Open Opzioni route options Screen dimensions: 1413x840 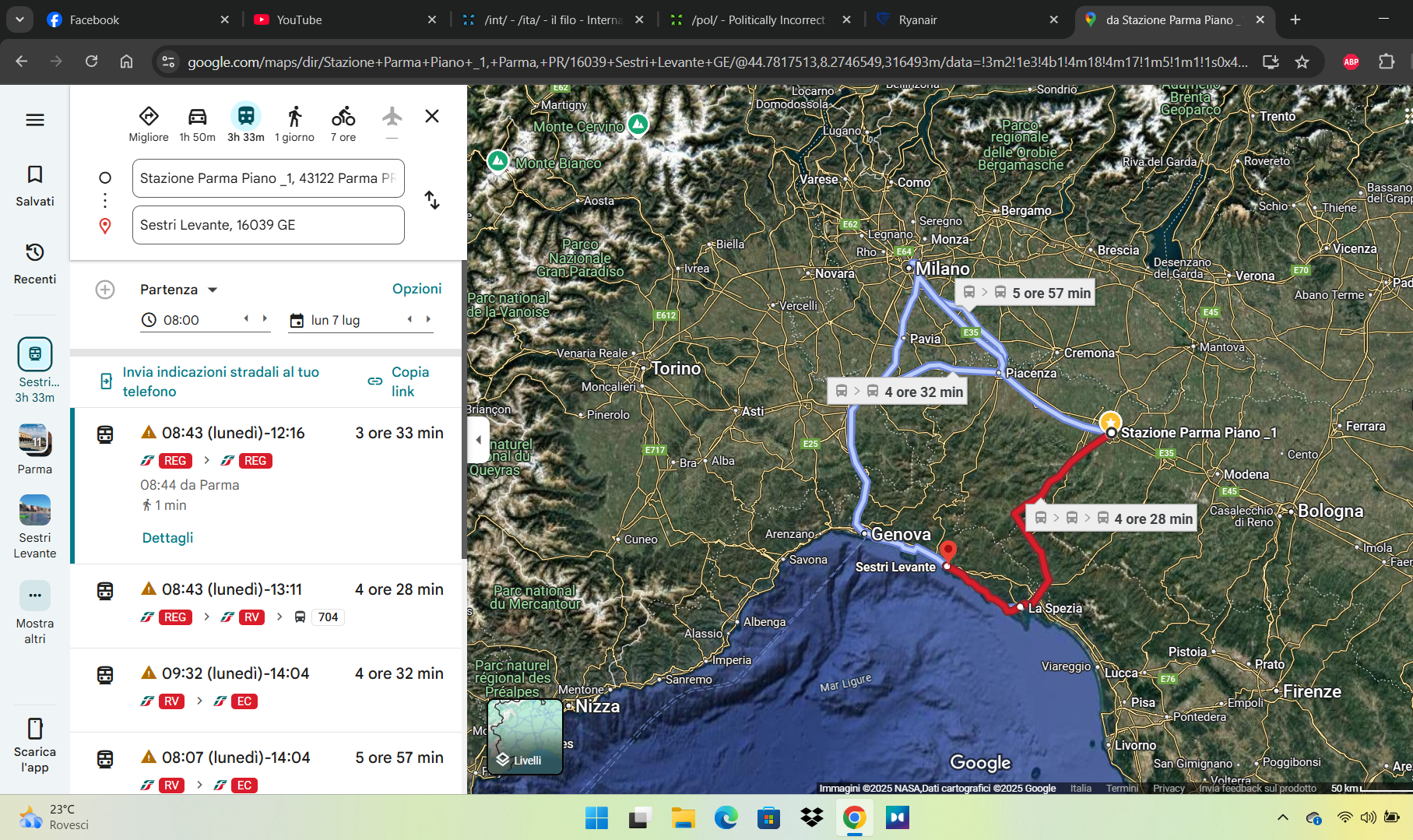(417, 289)
